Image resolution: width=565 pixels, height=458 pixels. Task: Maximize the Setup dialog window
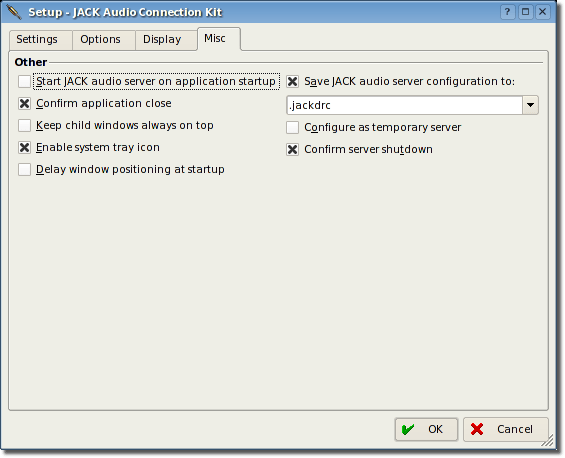(525, 12)
